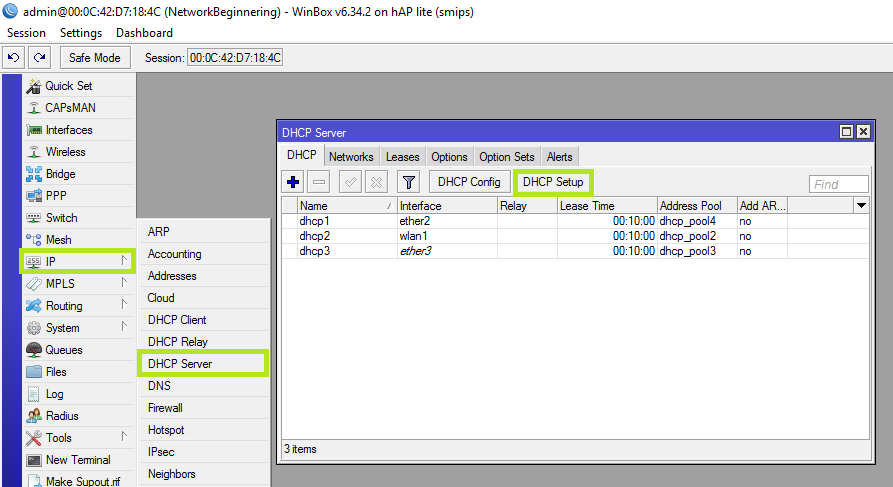Click the Session address field

(x=235, y=58)
